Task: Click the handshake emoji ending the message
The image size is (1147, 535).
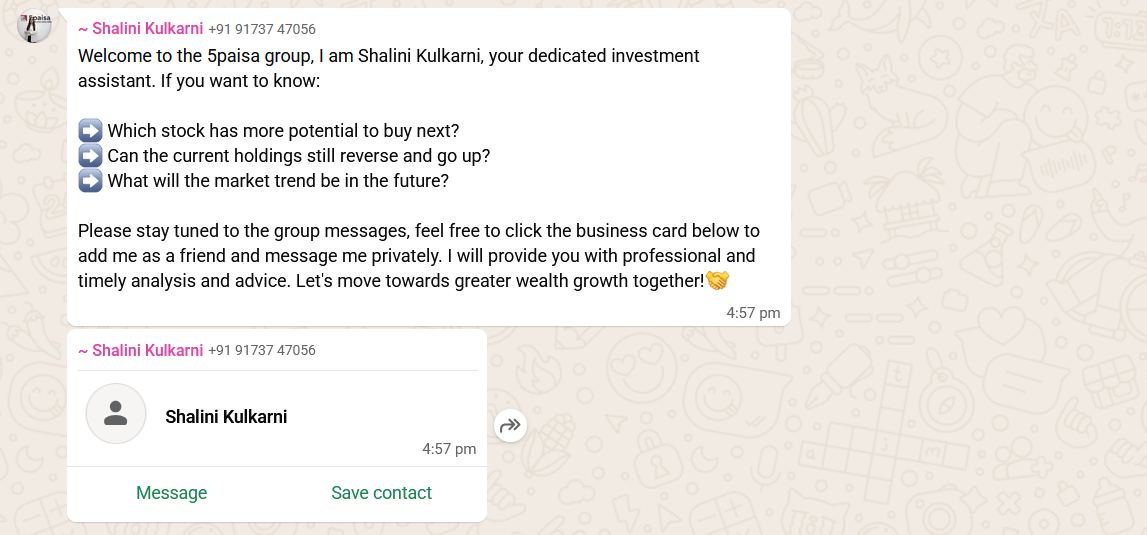Action: point(718,281)
